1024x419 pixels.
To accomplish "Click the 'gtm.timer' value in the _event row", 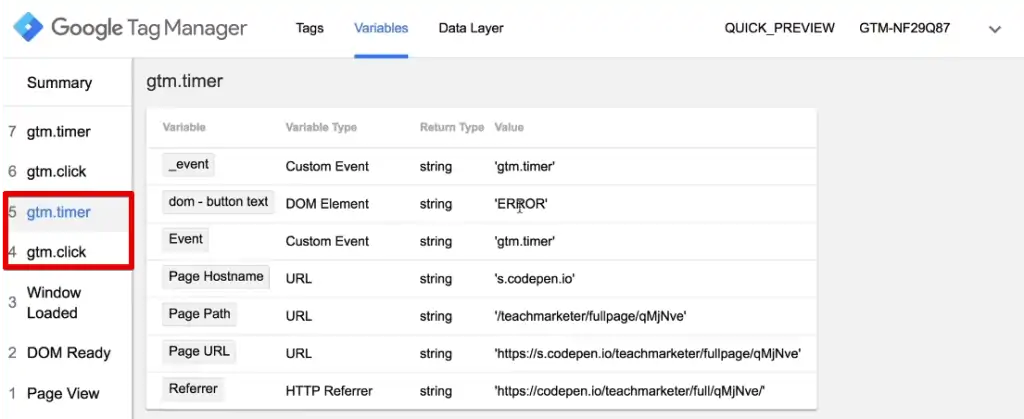I will 525,166.
